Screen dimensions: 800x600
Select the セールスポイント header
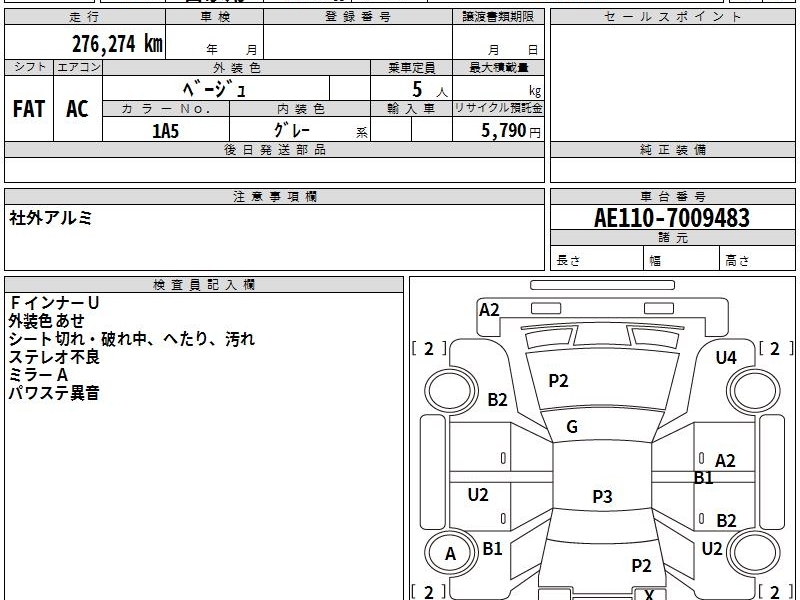coord(672,17)
